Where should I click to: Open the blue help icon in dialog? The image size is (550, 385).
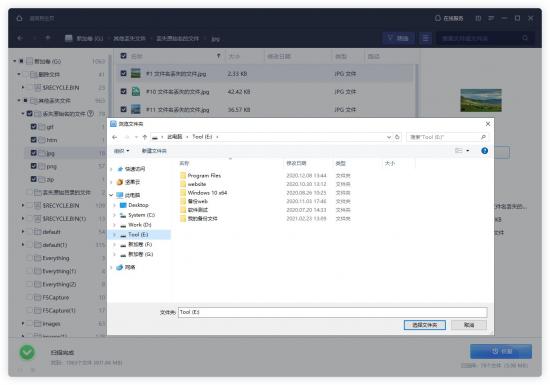[484, 151]
